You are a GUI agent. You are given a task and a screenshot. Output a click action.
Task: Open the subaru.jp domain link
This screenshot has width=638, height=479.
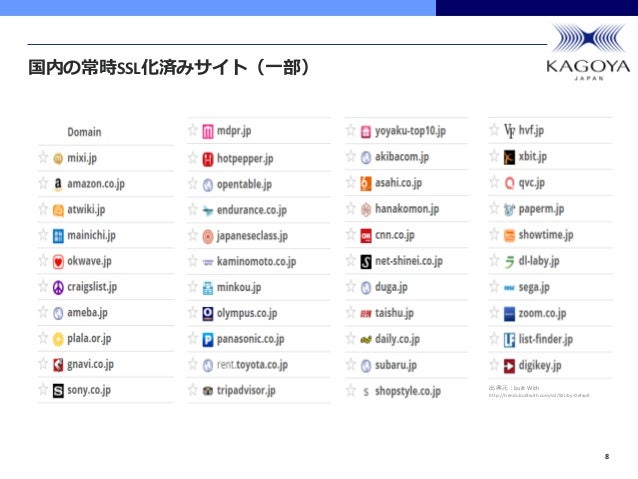(x=396, y=365)
